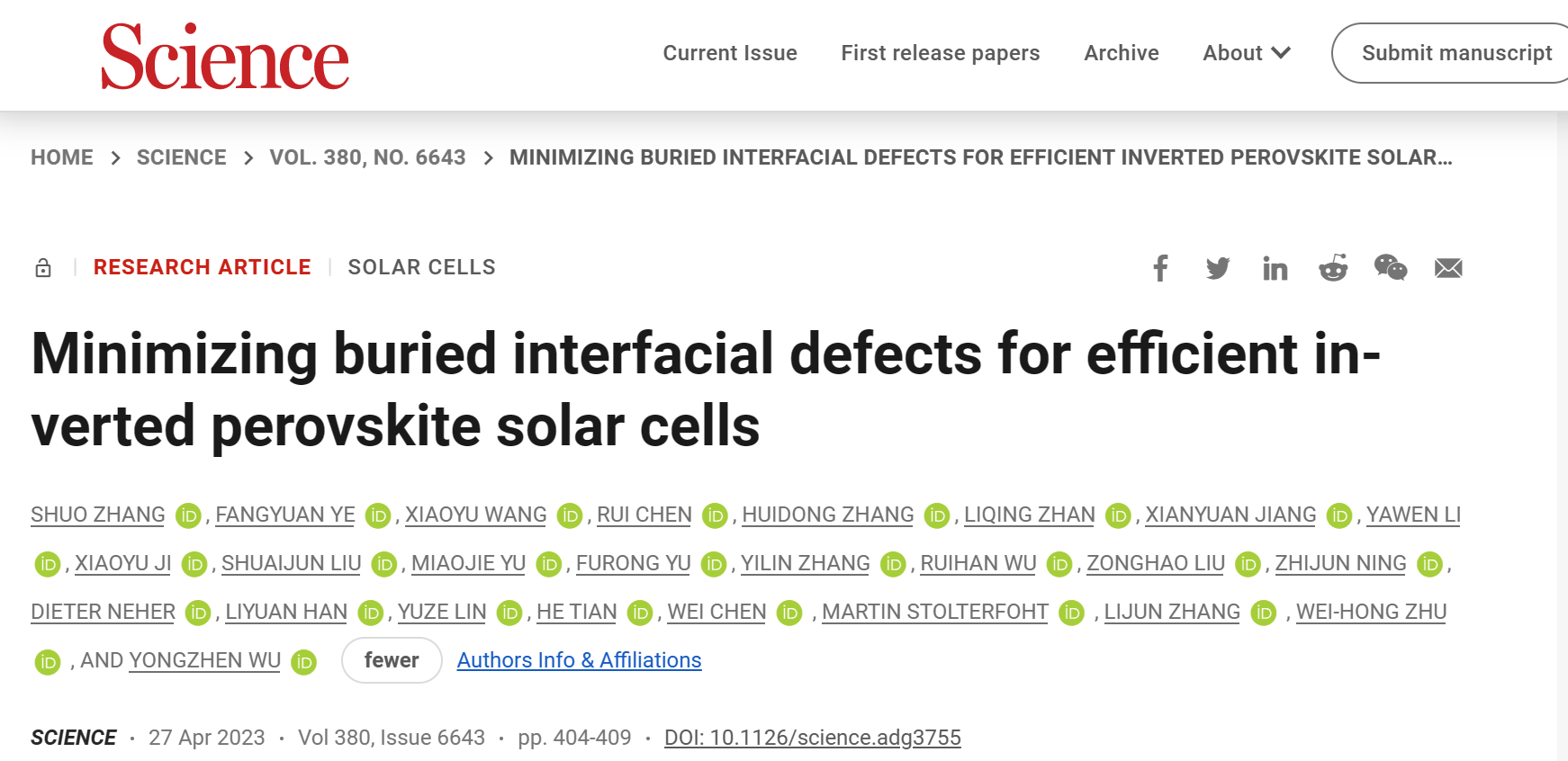Open Yongzhen Wu's ORCID iD icon
1568x761 pixels.
pos(304,662)
